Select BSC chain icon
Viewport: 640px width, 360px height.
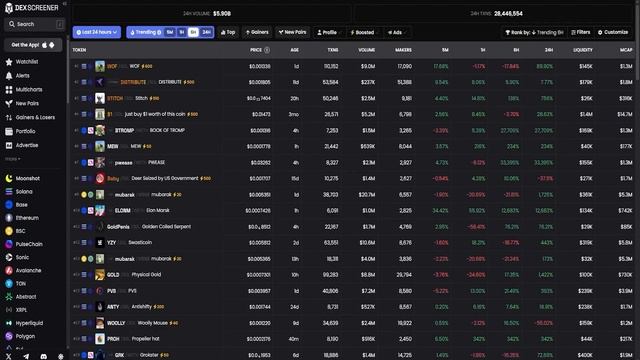click(x=9, y=231)
